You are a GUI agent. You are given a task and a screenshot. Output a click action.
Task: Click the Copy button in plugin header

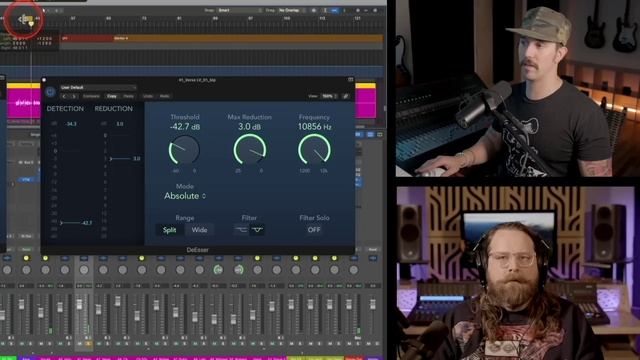click(x=111, y=96)
